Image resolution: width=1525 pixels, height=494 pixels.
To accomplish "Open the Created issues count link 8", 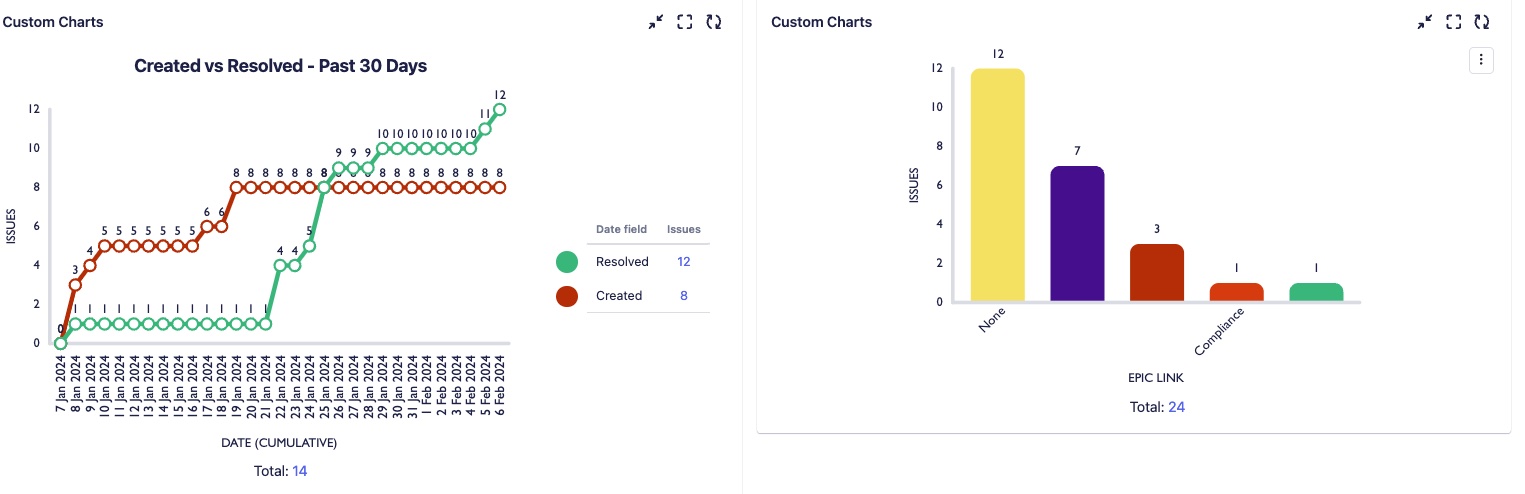I will [x=684, y=296].
